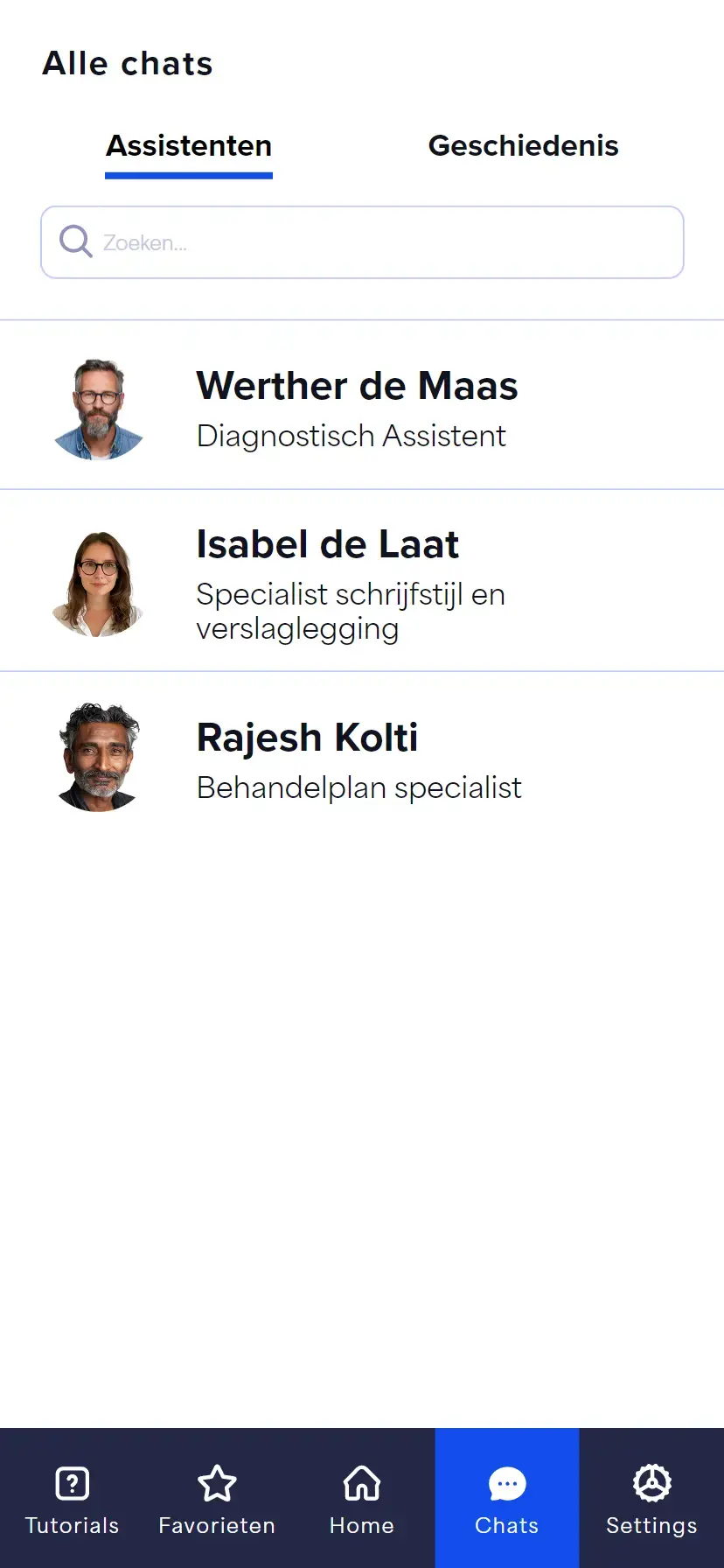Click the Alle chats heading
The height and width of the screenshot is (1568, 724).
tap(128, 64)
